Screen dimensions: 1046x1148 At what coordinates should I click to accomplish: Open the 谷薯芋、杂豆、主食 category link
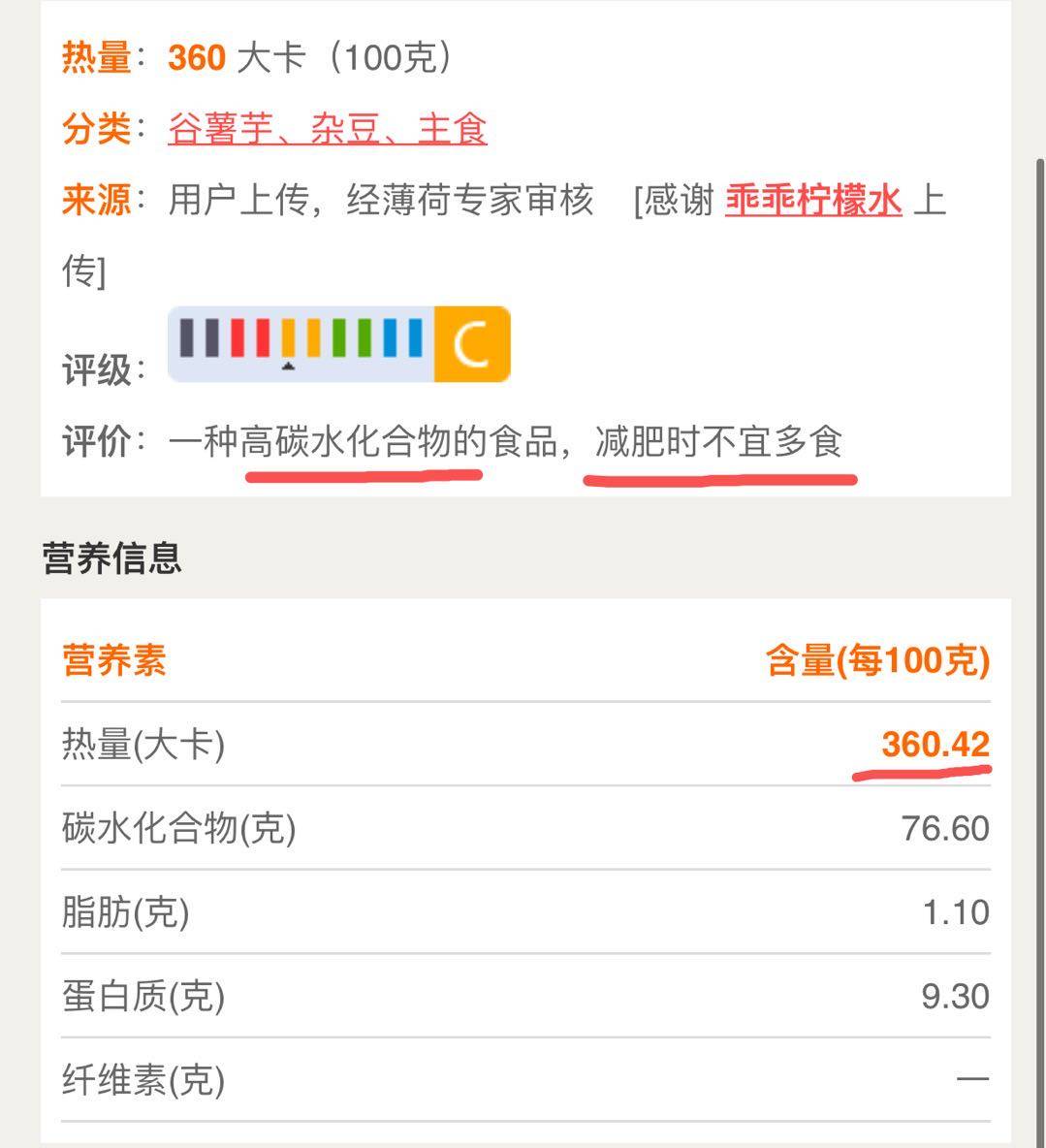(328, 129)
